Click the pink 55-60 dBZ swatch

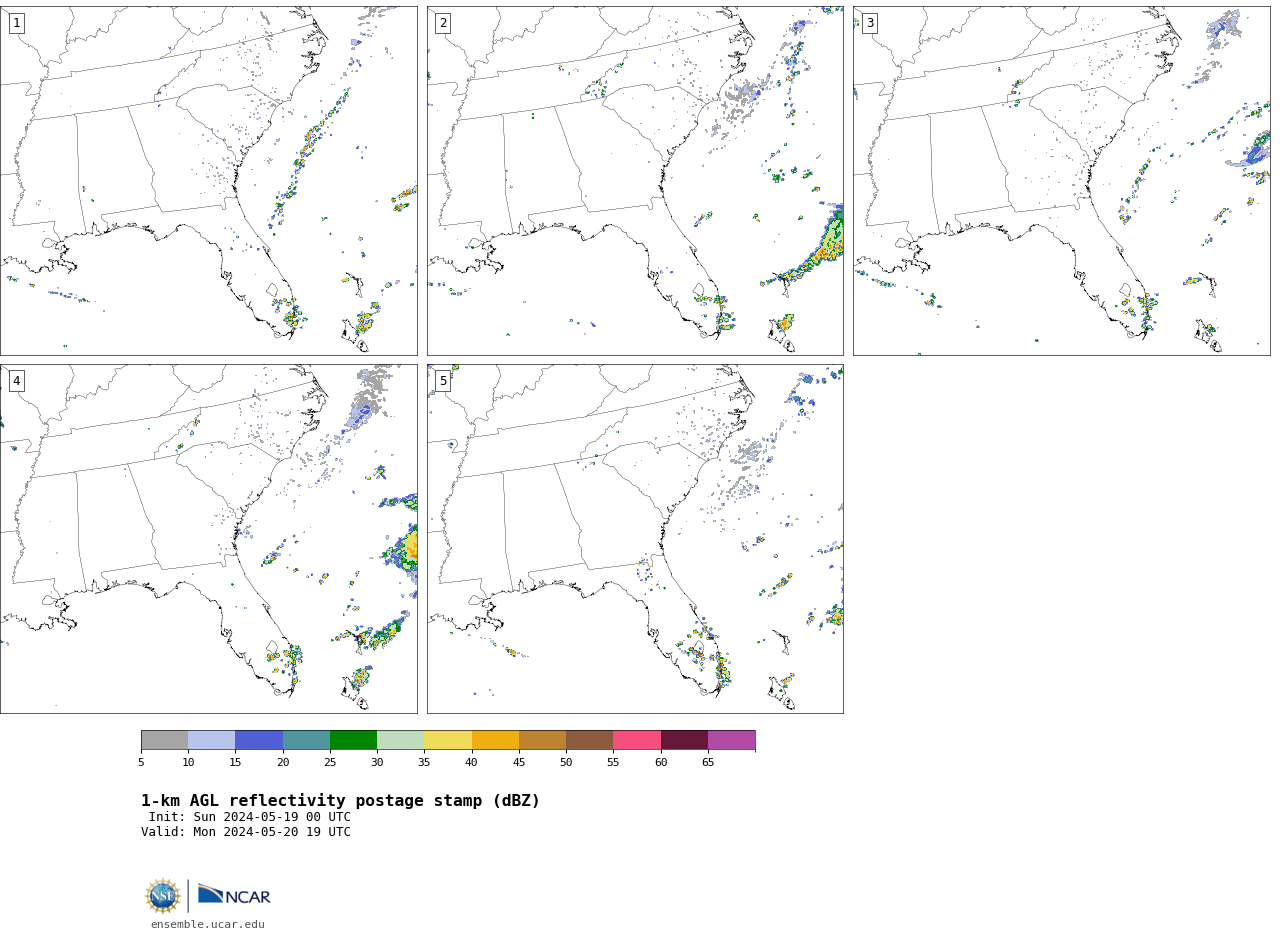click(x=637, y=740)
